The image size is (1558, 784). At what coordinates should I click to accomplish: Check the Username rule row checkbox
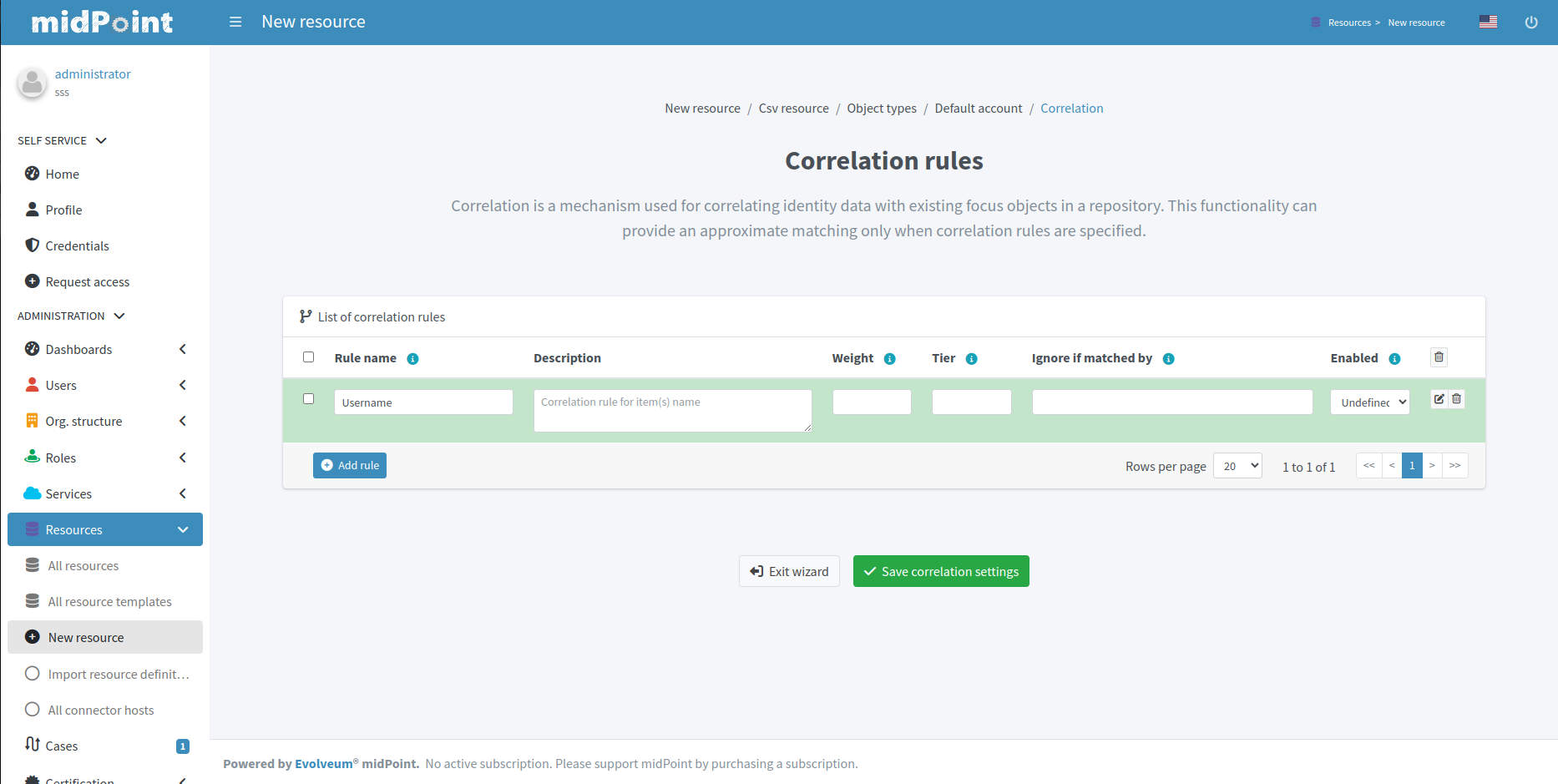(x=308, y=399)
